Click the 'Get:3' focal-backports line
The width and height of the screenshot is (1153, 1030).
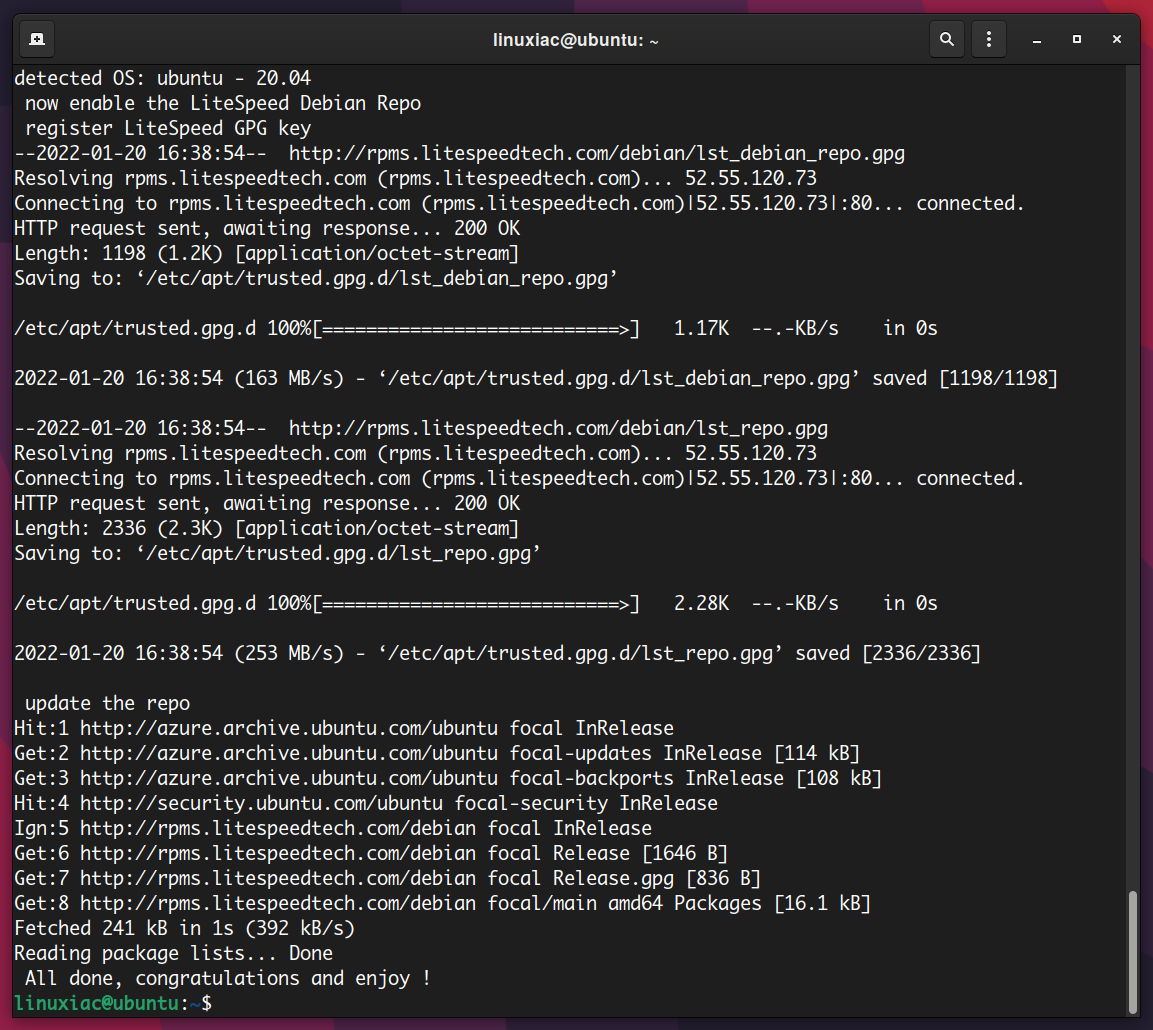click(448, 778)
